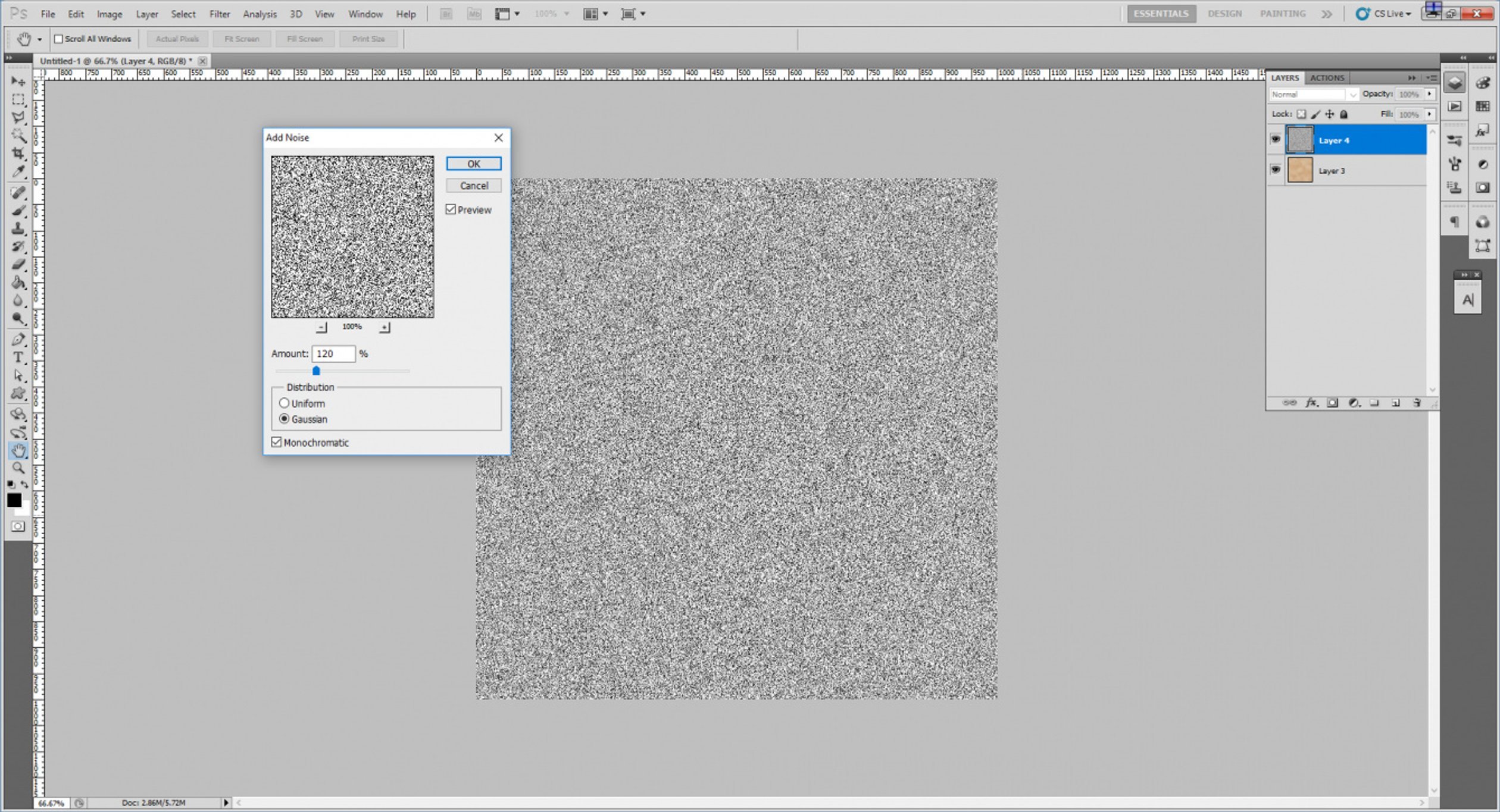Screen dimensions: 1500x812
Task: Select the Healing Brush tool
Action: coord(18,192)
